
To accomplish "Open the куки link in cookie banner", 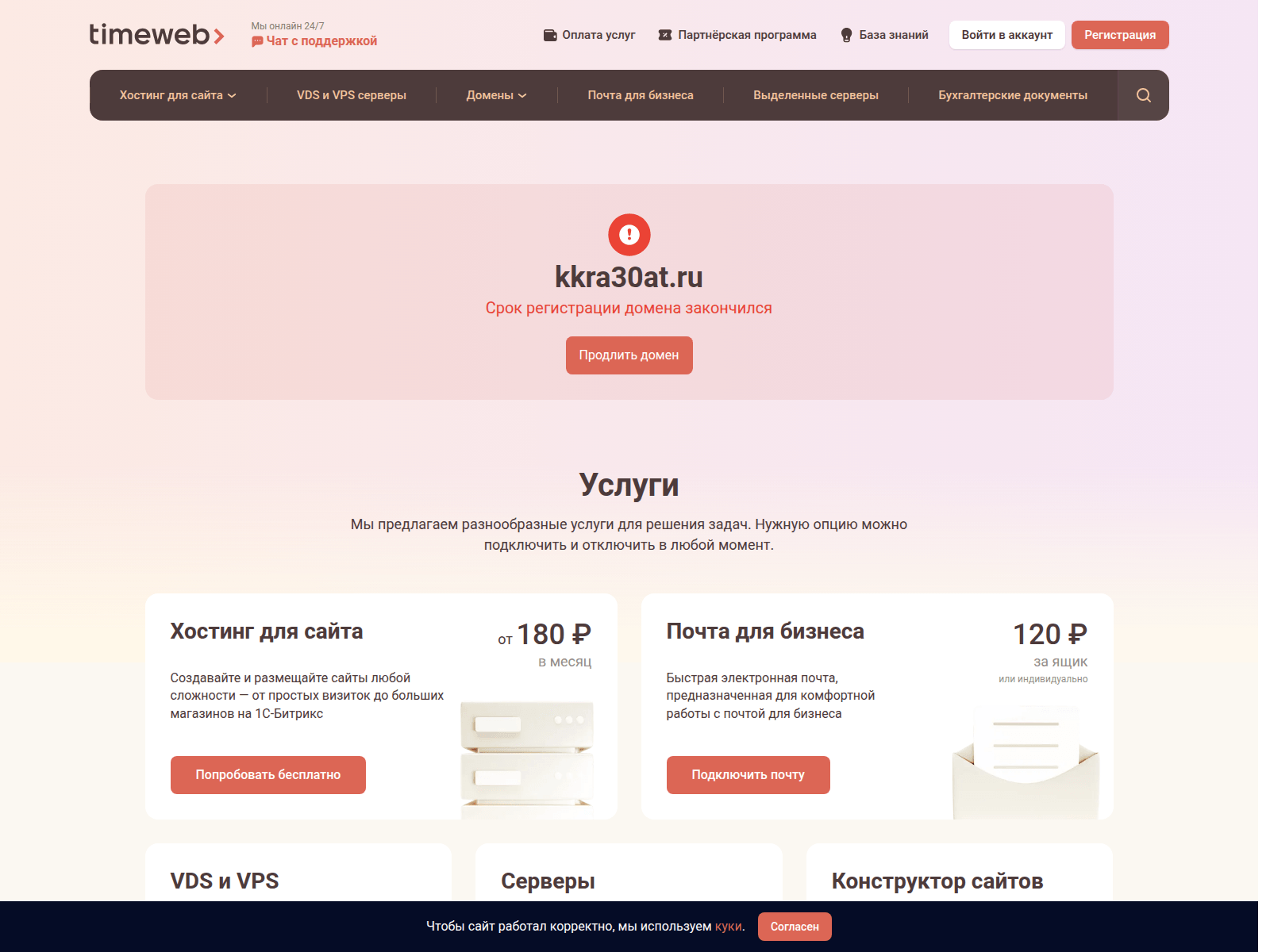I will 729,927.
